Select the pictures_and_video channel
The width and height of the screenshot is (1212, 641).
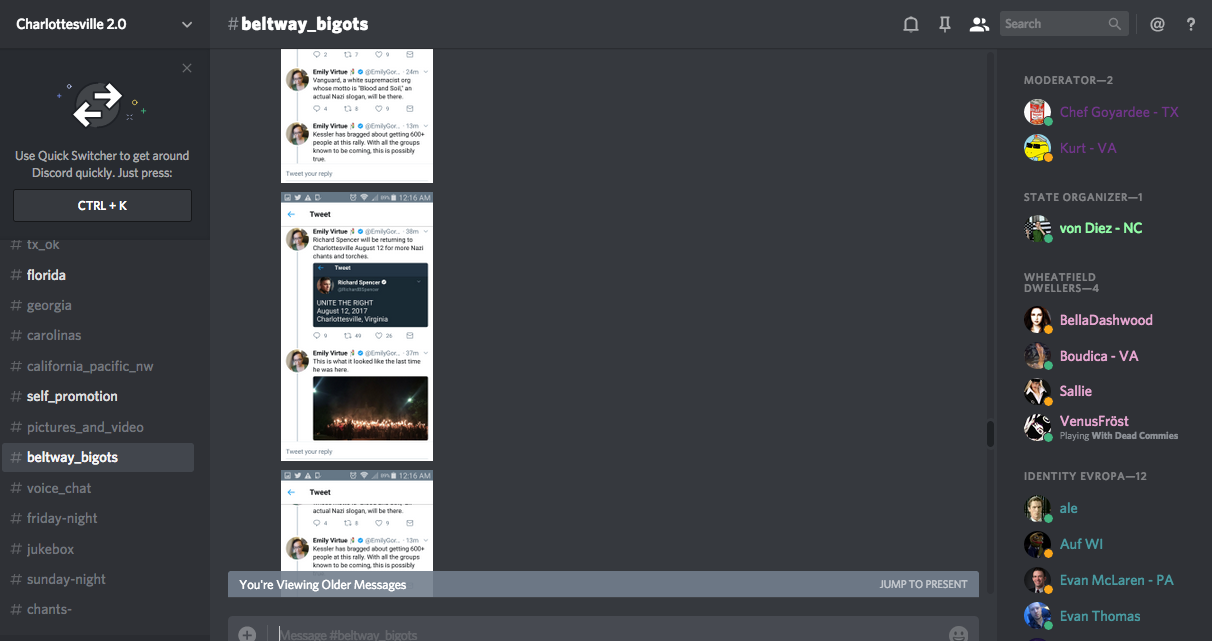point(85,427)
